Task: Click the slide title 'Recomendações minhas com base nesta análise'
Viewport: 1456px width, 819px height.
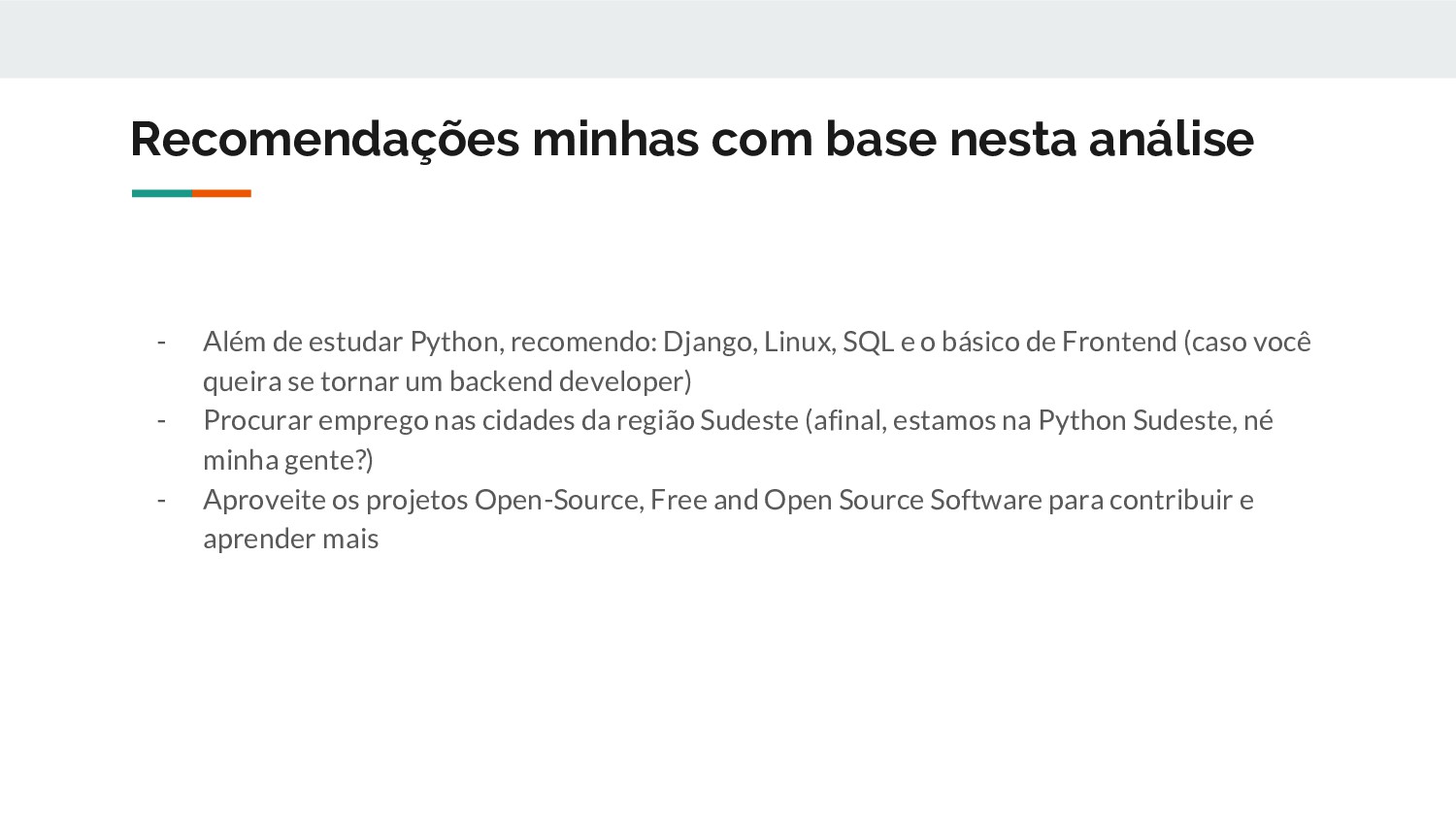Action: coord(692,140)
